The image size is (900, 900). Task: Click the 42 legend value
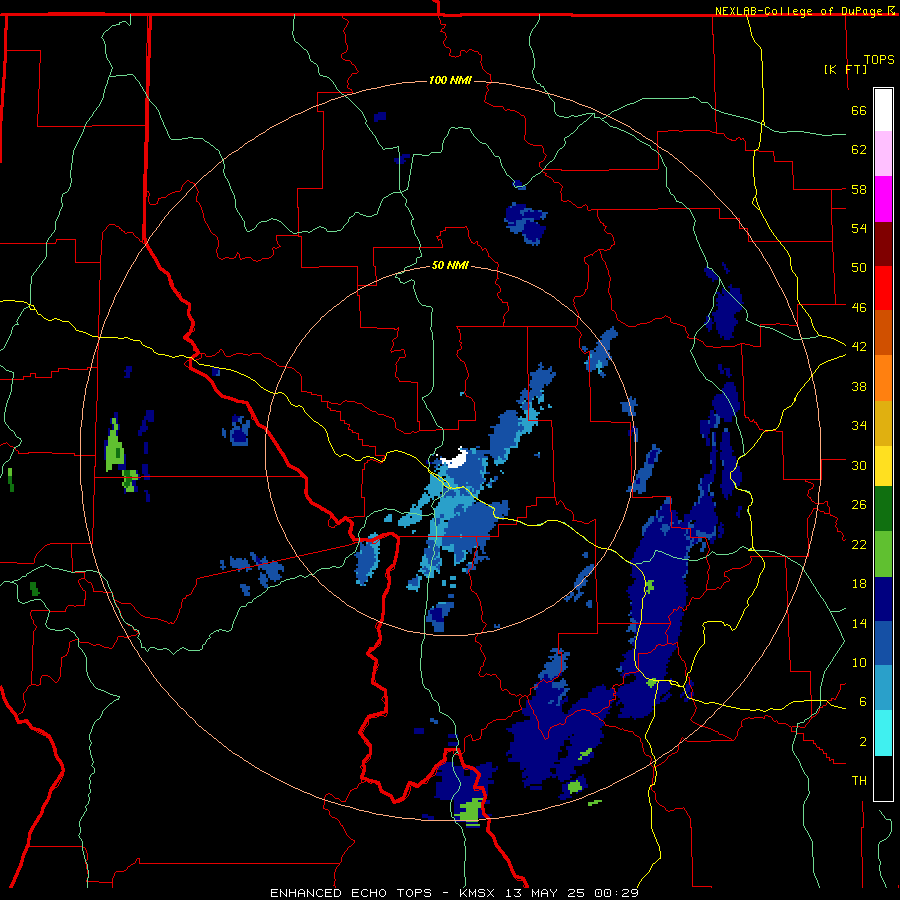point(859,347)
